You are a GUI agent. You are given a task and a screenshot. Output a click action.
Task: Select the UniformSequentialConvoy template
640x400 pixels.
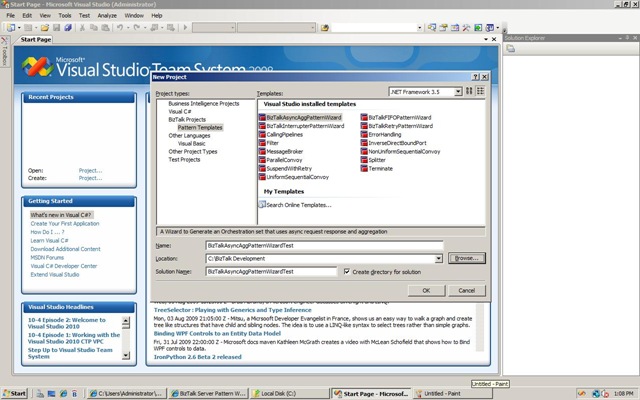click(294, 177)
